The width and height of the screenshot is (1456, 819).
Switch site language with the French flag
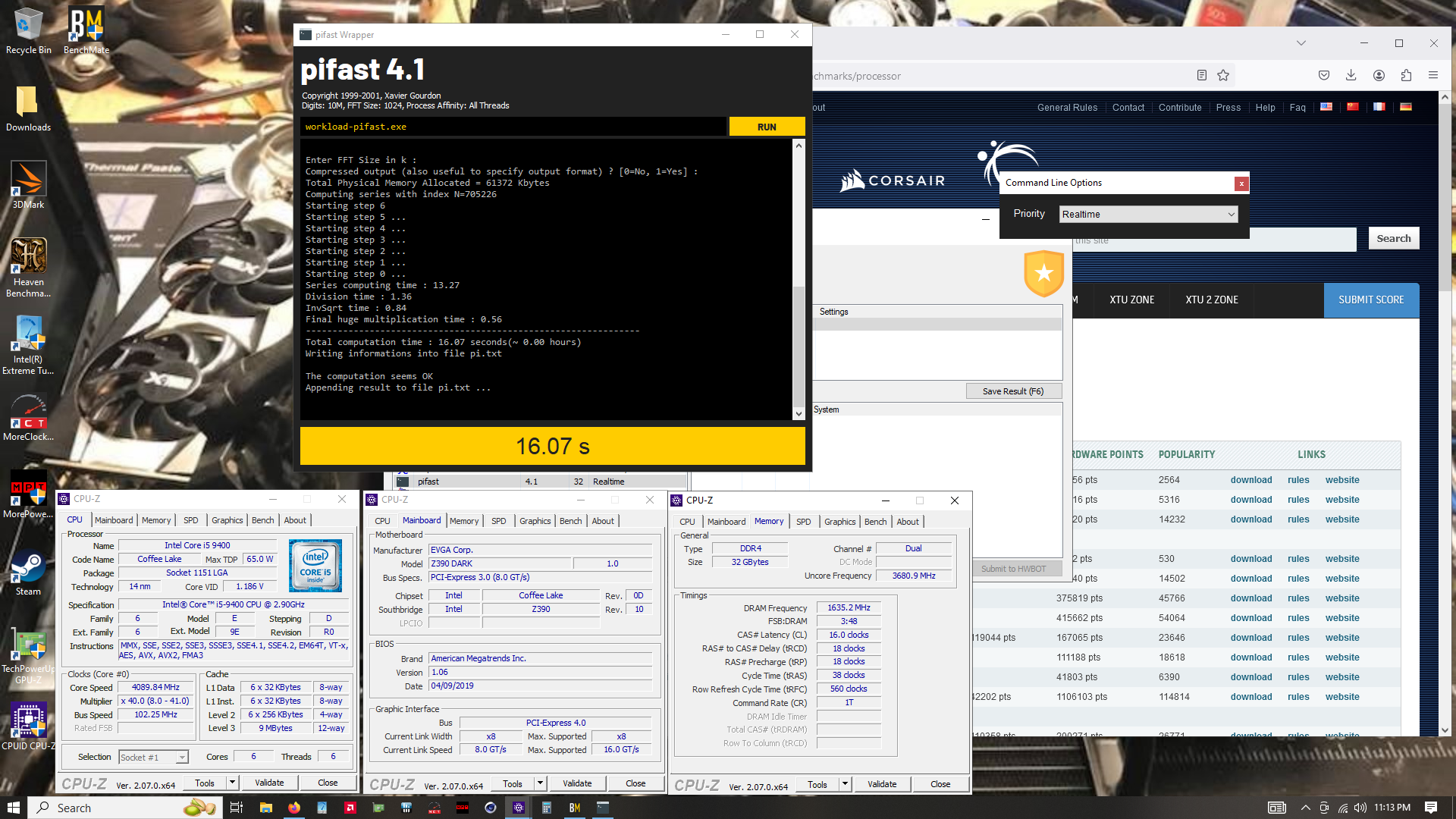(x=1379, y=107)
